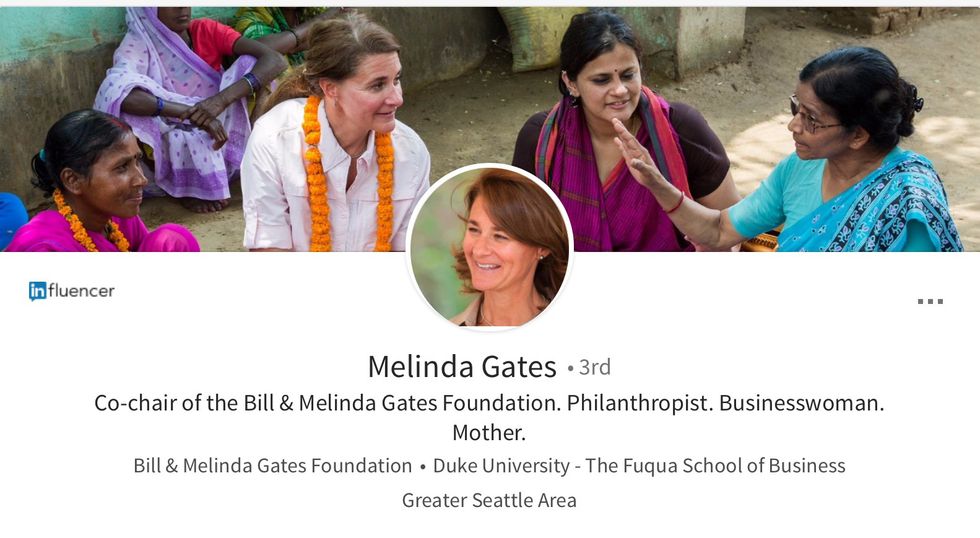Click the Melinda Gates profile name
The width and height of the screenshot is (980, 538).
pyautogui.click(x=462, y=367)
